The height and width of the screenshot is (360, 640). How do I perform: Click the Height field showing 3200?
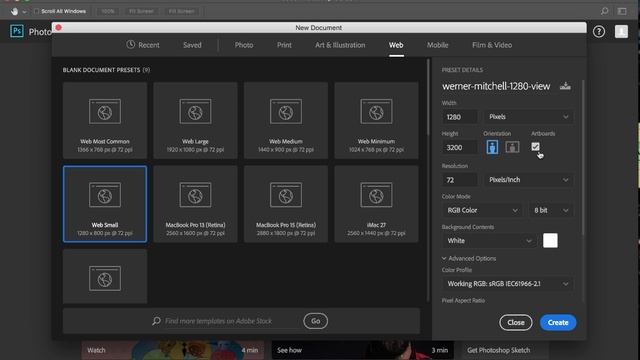[460, 147]
